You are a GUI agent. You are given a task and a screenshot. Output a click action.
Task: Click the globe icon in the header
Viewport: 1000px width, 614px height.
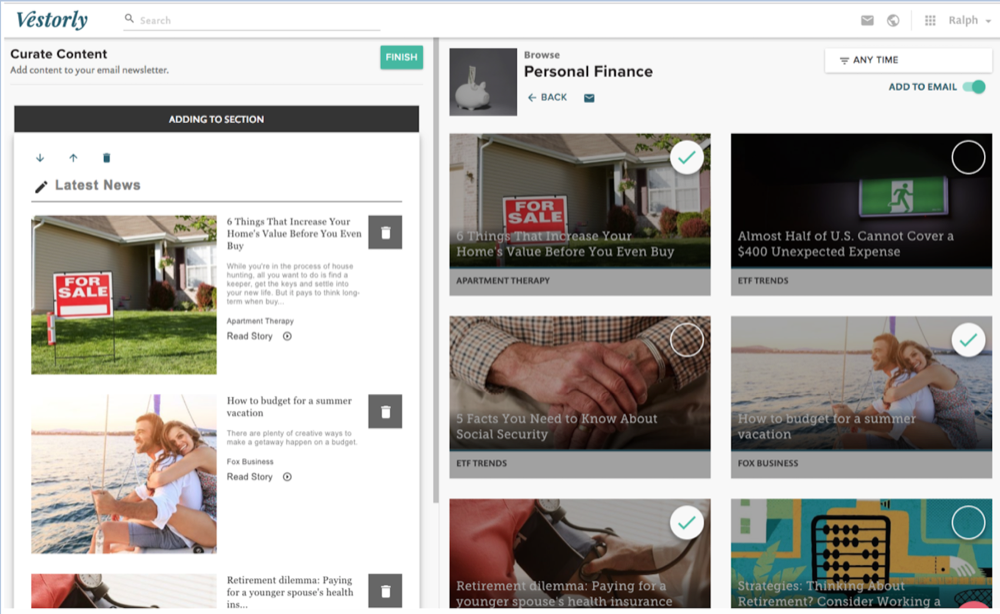[893, 21]
